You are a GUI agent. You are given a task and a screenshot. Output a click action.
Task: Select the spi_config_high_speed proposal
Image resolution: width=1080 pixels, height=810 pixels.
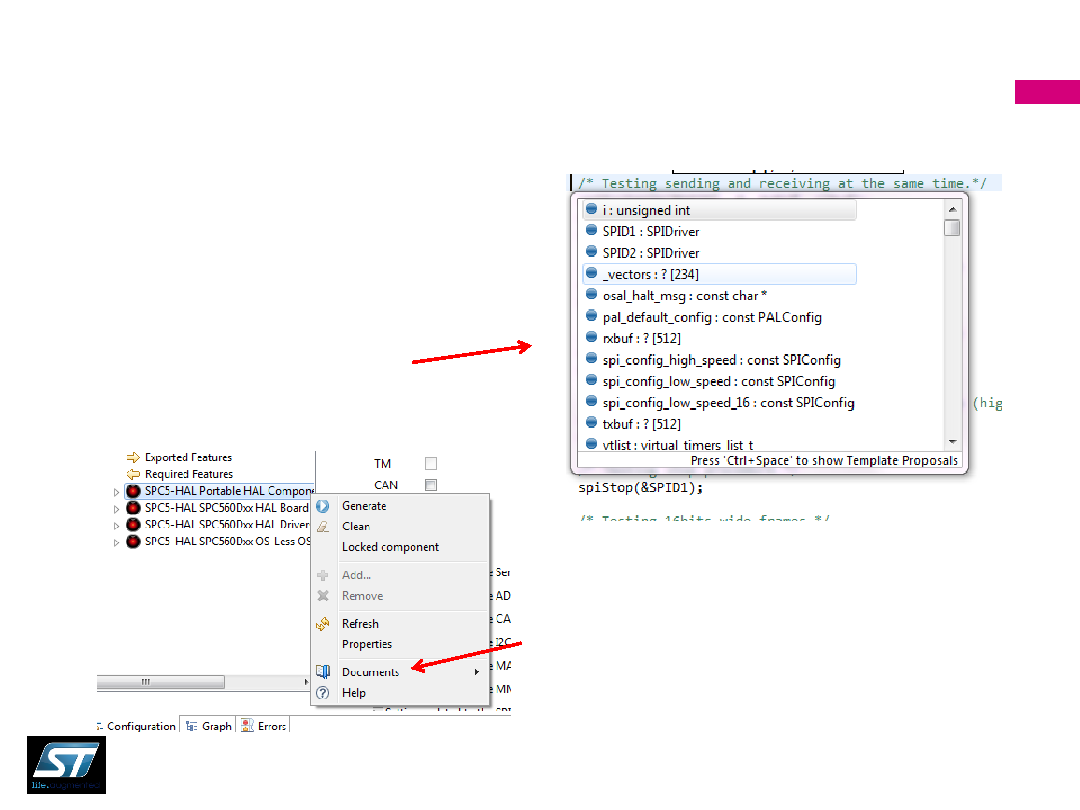tap(720, 360)
